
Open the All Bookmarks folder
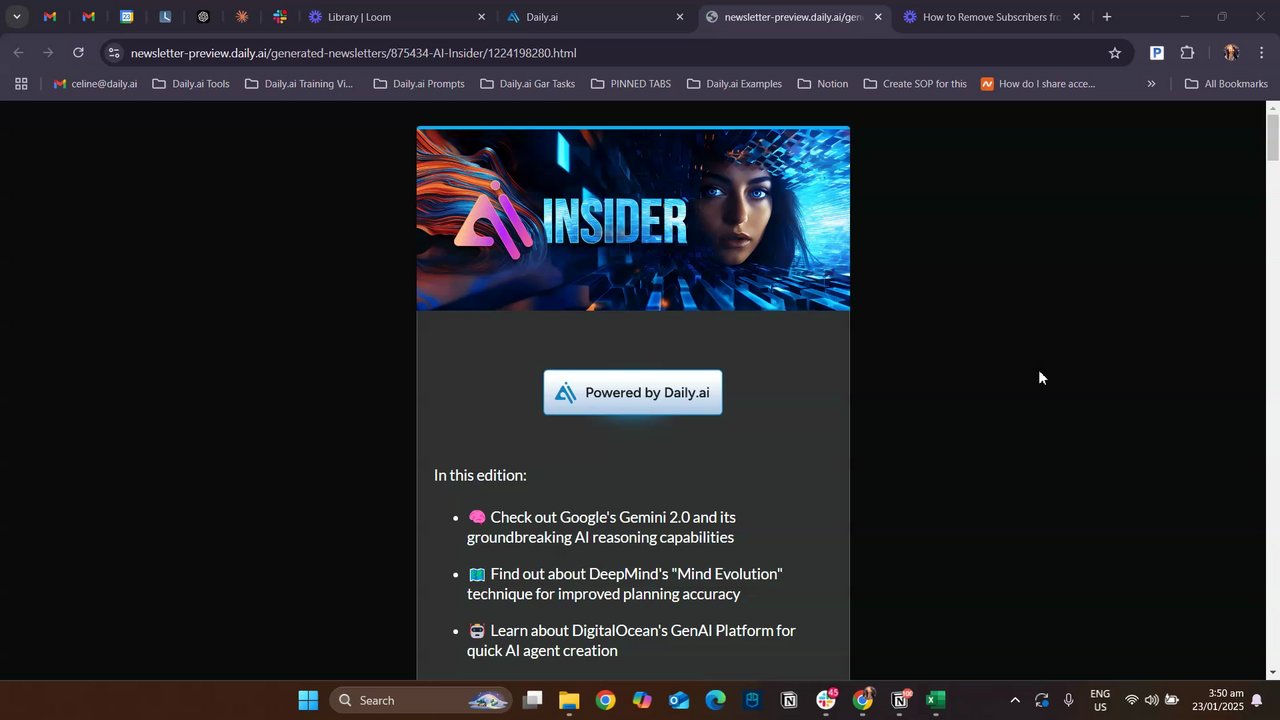[x=1226, y=84]
